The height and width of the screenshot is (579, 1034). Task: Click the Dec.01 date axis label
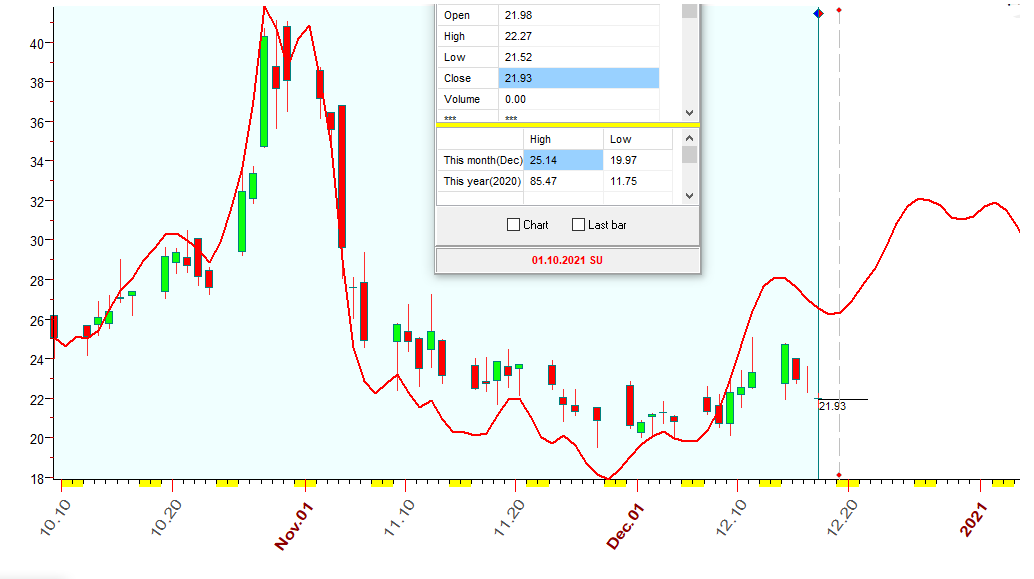tap(625, 526)
